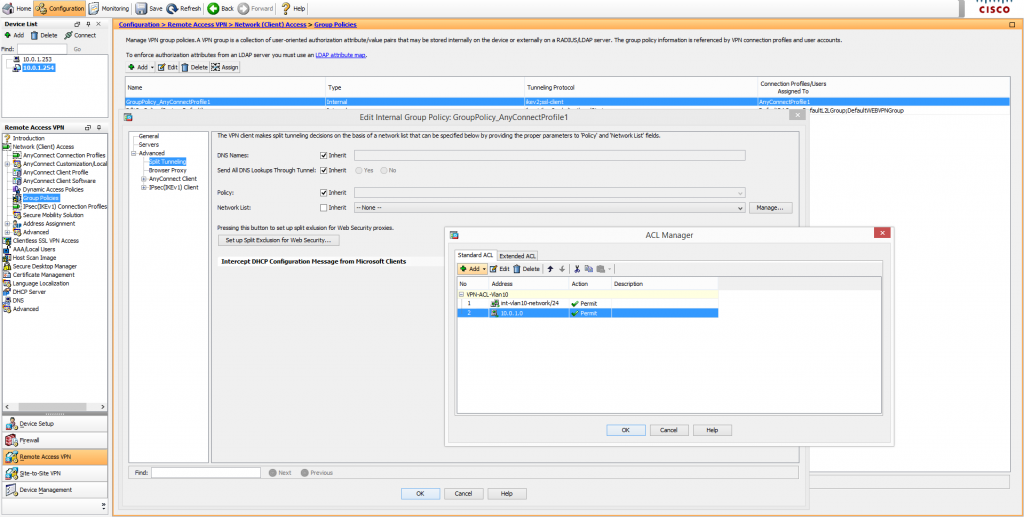Collapse the VPN-ACL-Vlan10 group
Image resolution: width=1024 pixels, height=517 pixels.
[x=462, y=295]
